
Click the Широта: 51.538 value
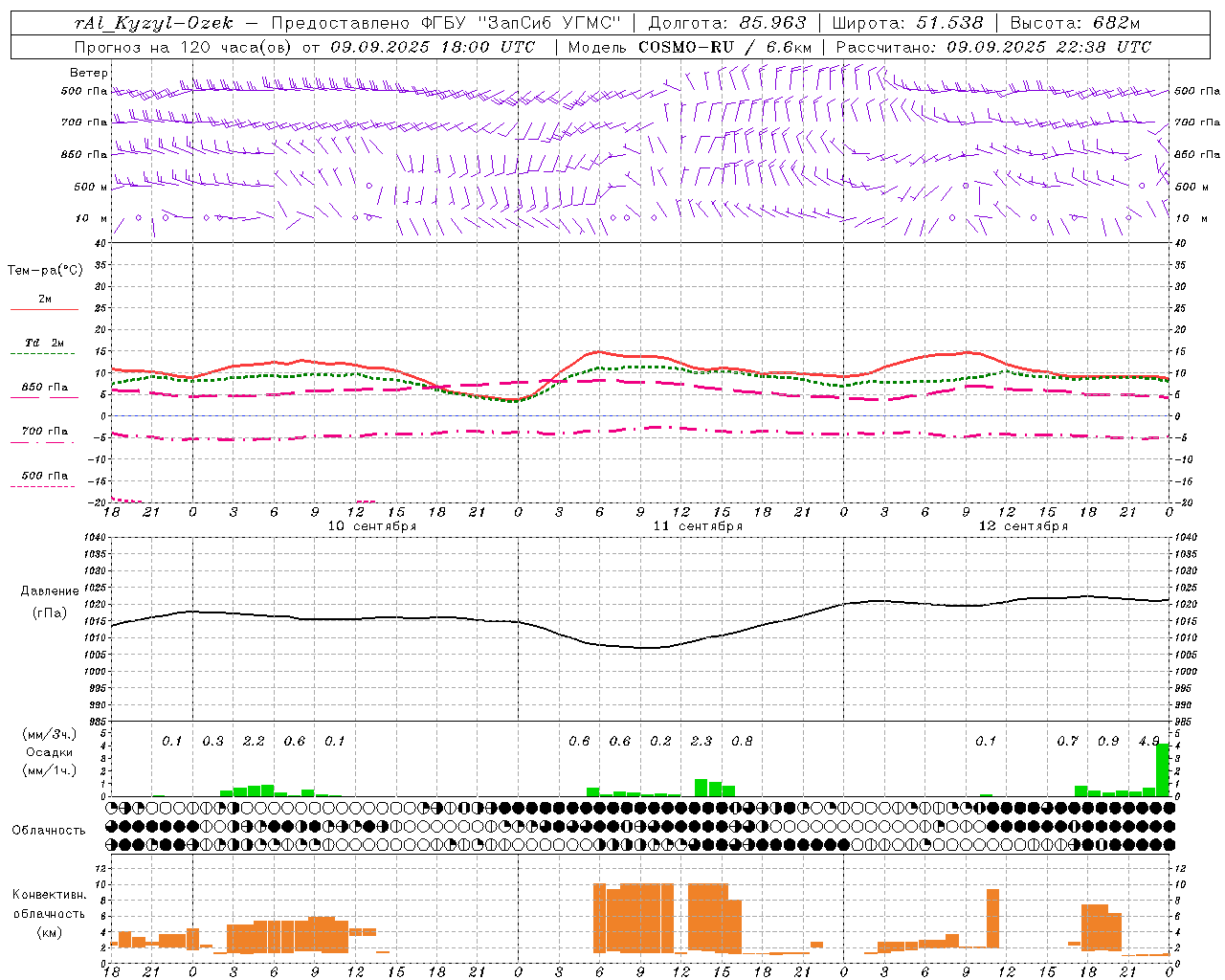coord(907,23)
